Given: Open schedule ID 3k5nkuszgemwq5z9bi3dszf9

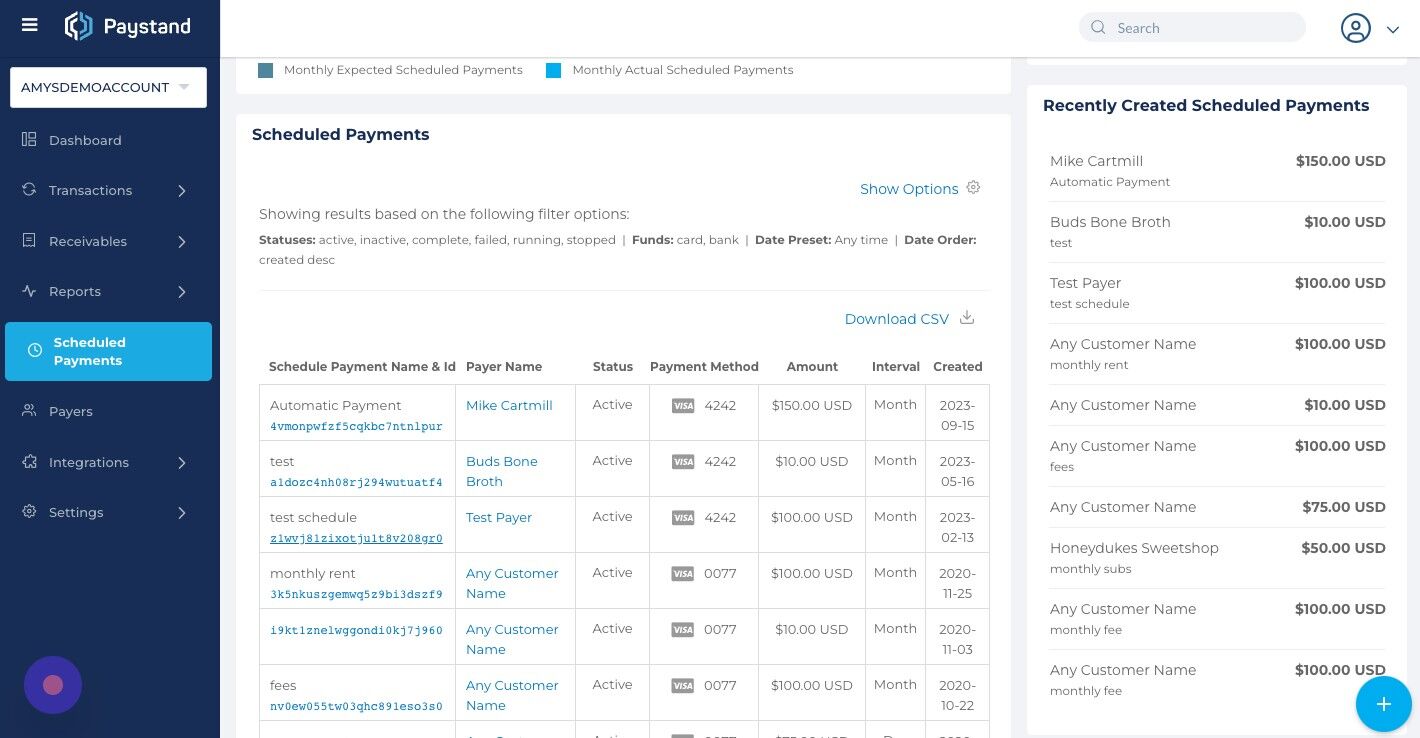Looking at the screenshot, I should pos(356,594).
